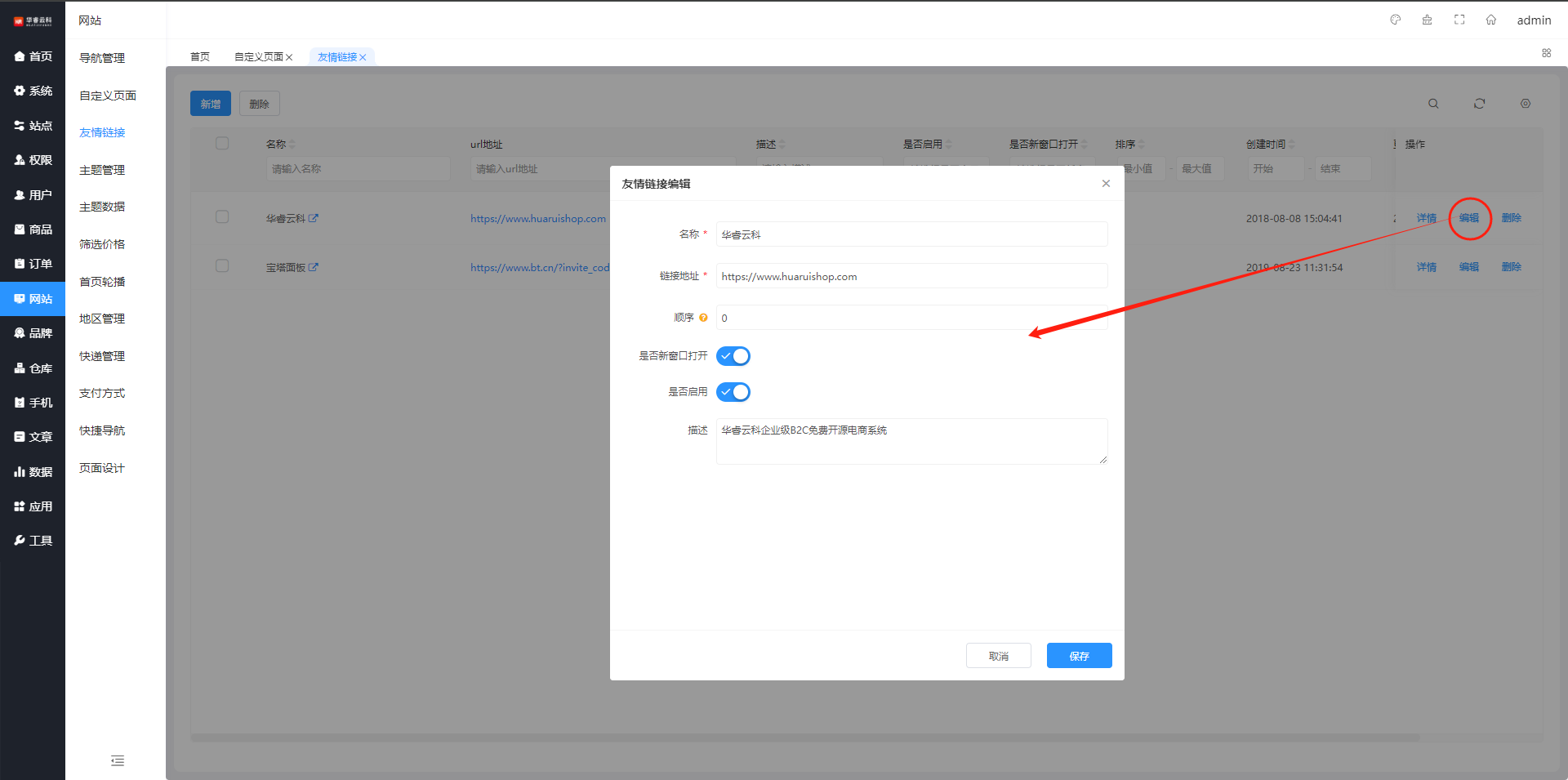Click the 保存 button
This screenshot has width=1568, height=780.
coord(1079,656)
